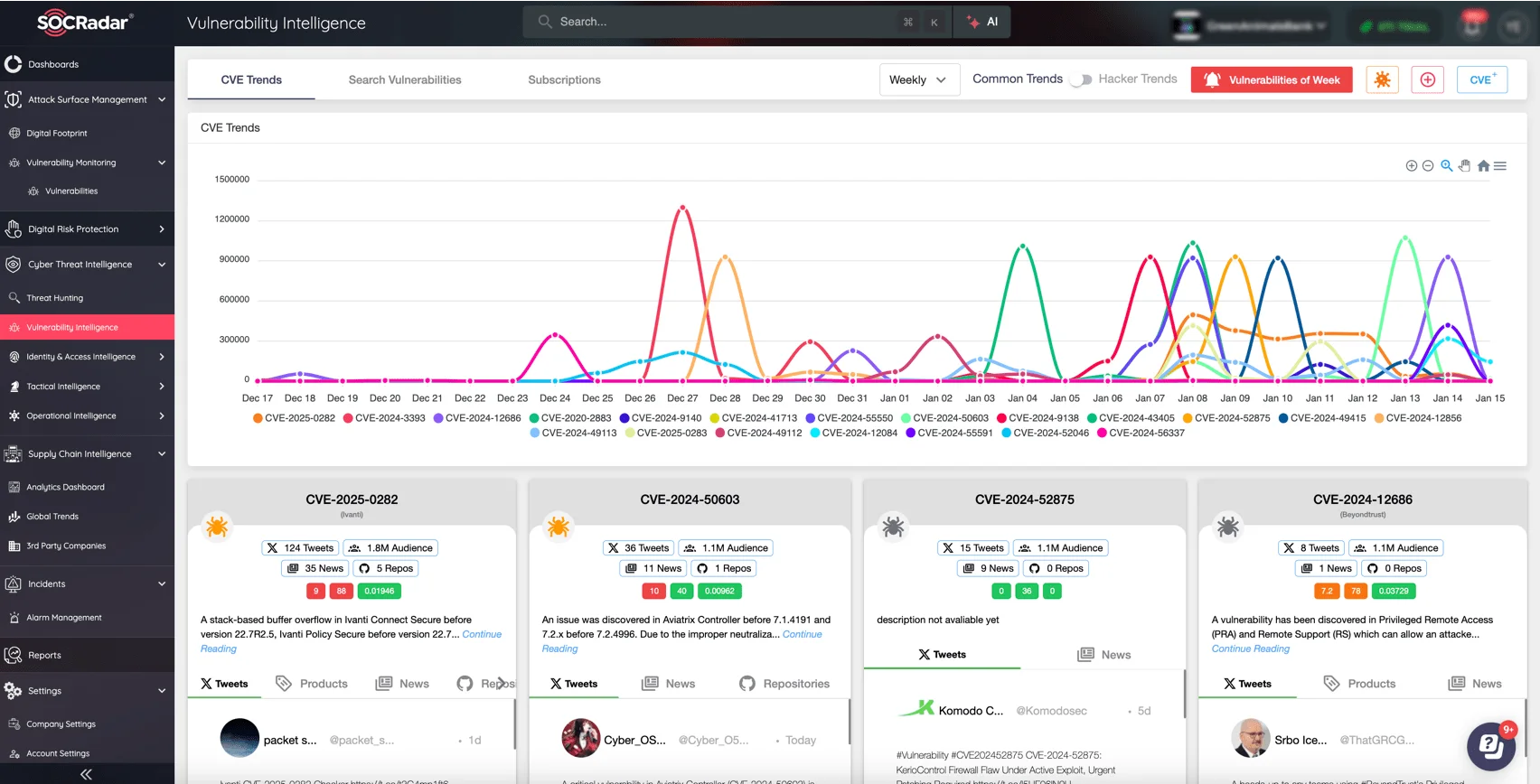Click the orange bug icon on CVE-2025-0282 card

[x=217, y=526]
